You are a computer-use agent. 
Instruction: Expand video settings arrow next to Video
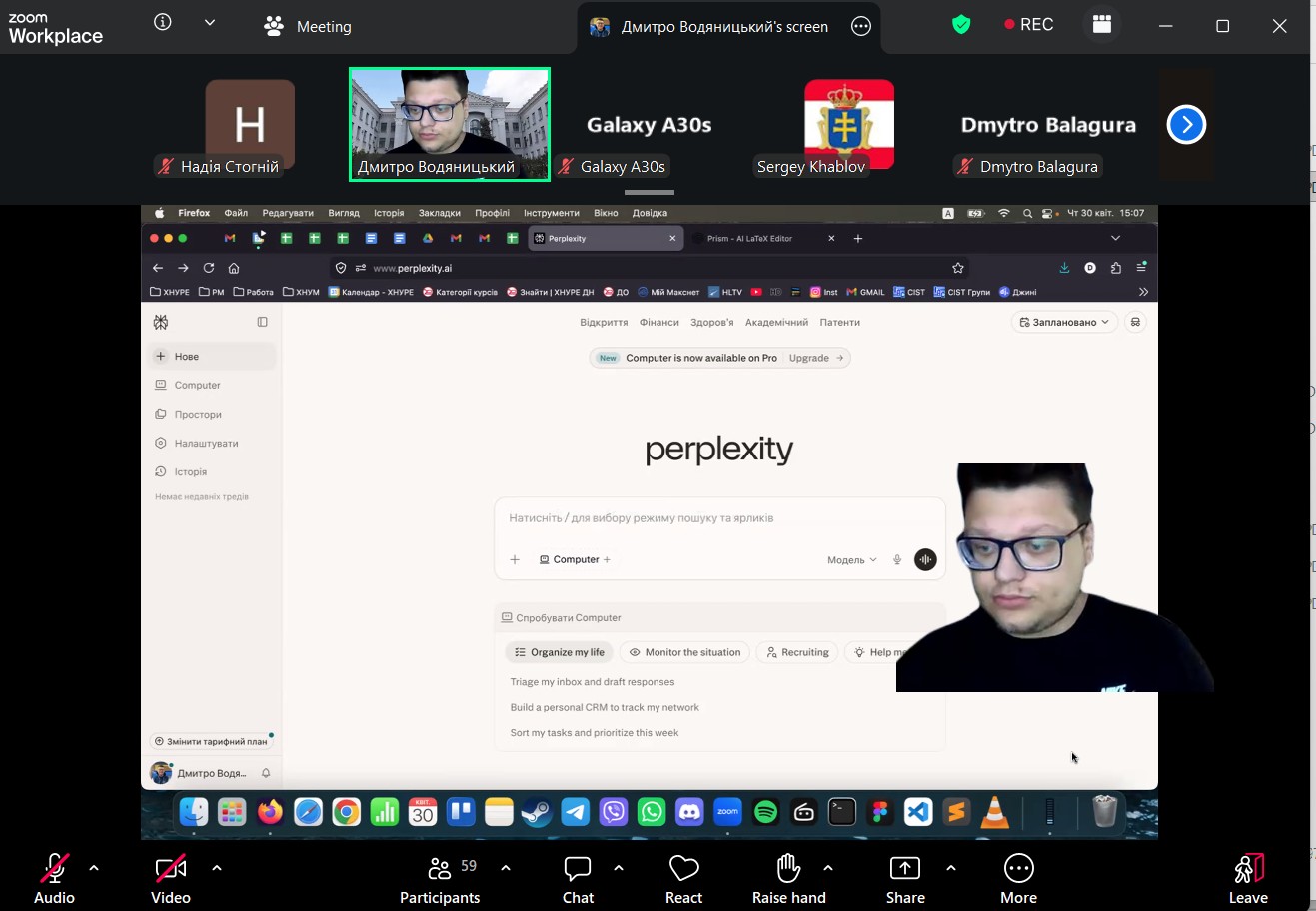point(217,868)
